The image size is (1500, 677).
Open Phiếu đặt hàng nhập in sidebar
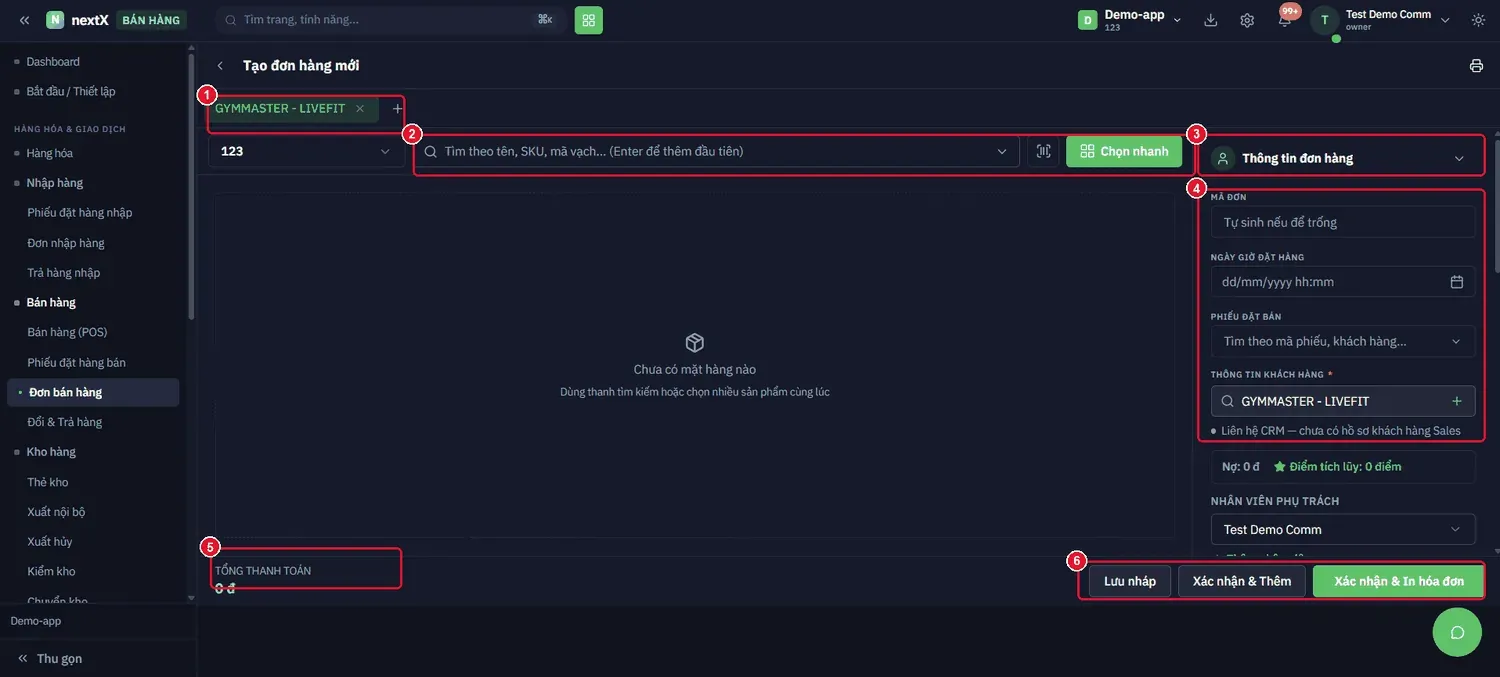point(80,212)
